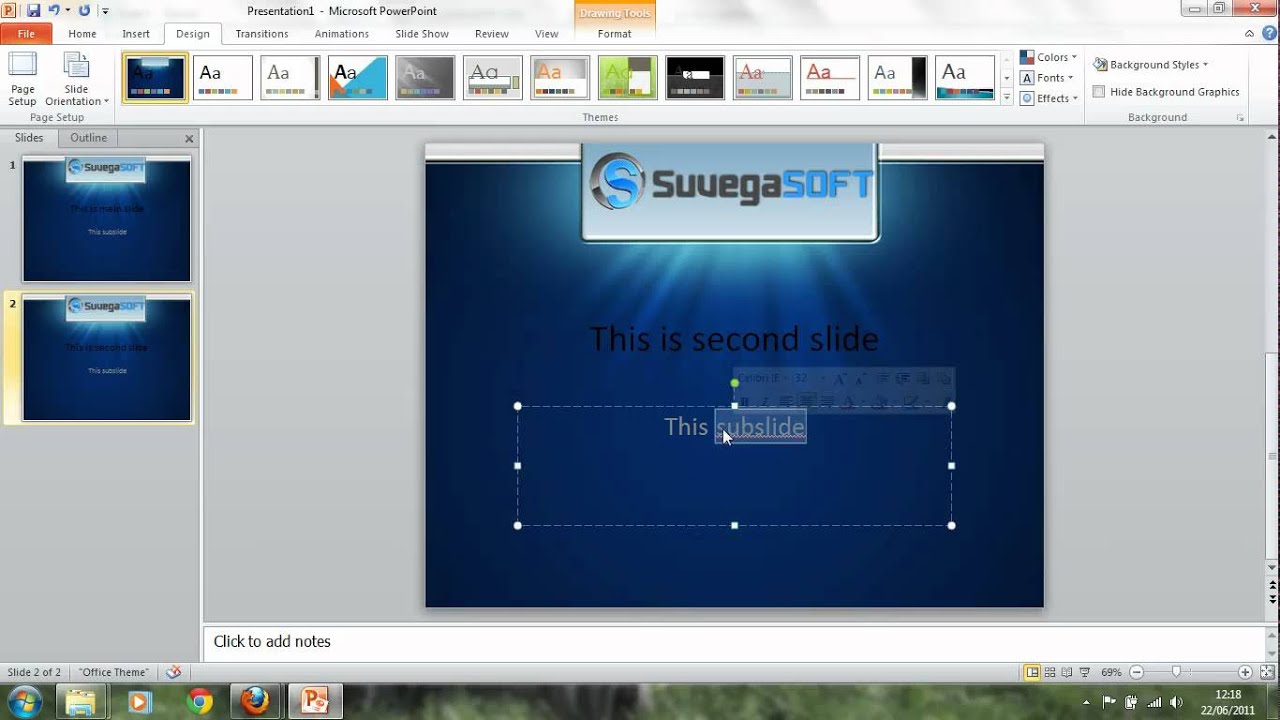Screen dimensions: 1280x720
Task: Click the zoom slider handle
Action: point(1177,673)
